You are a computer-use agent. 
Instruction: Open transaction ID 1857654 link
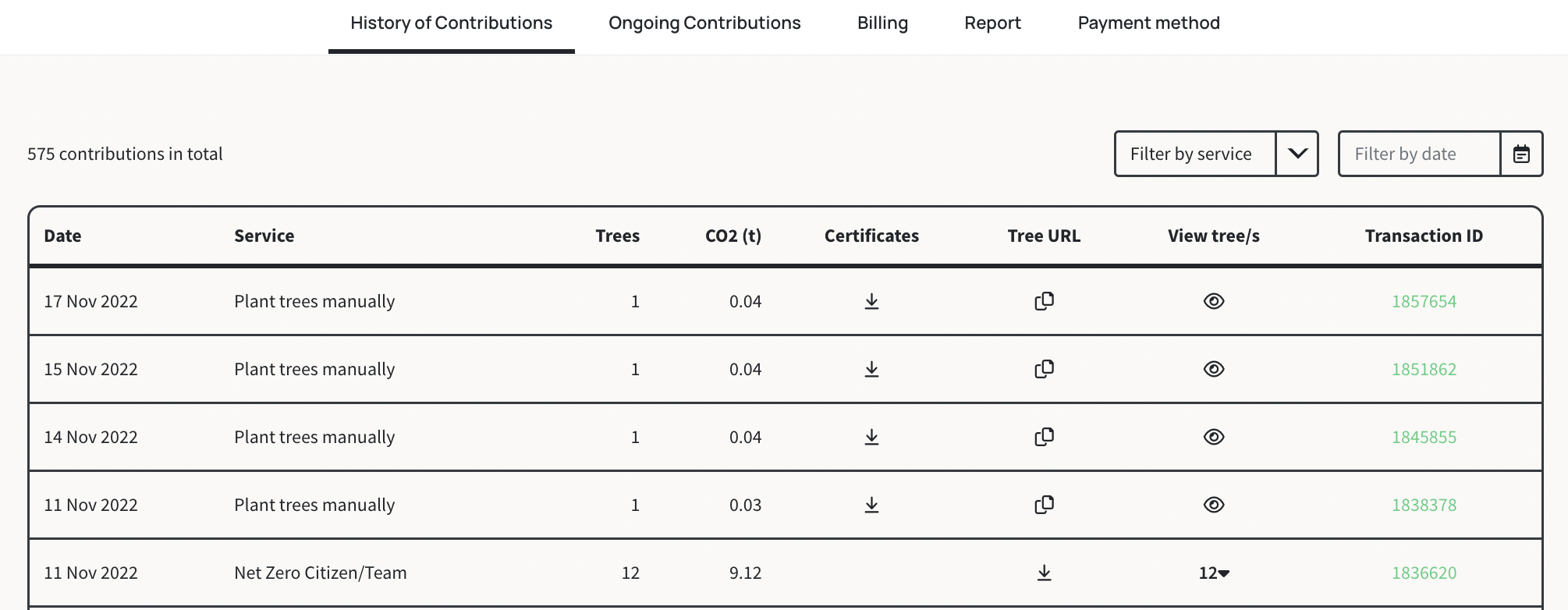tap(1424, 301)
